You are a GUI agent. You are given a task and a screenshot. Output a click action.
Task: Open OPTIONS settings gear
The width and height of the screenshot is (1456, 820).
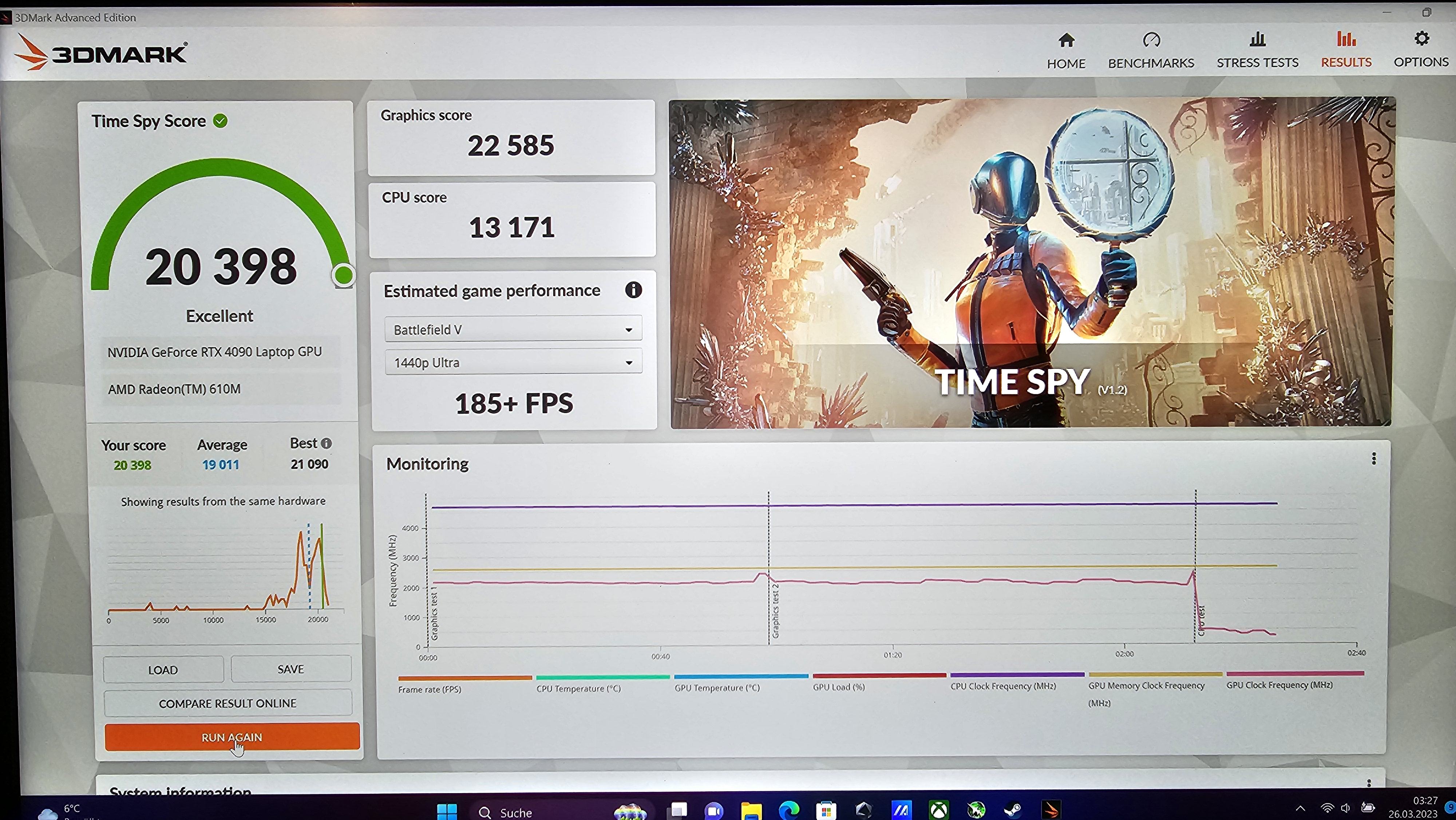[1421, 50]
